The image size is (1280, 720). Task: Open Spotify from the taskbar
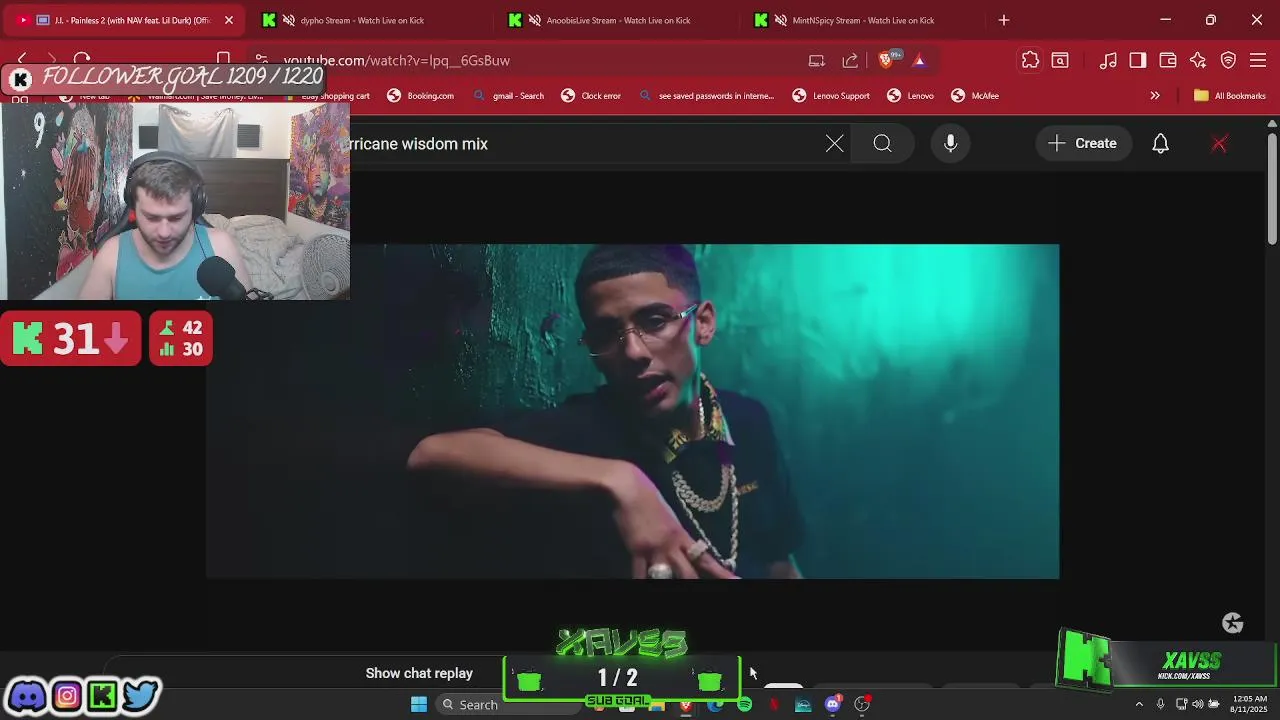tap(744, 704)
